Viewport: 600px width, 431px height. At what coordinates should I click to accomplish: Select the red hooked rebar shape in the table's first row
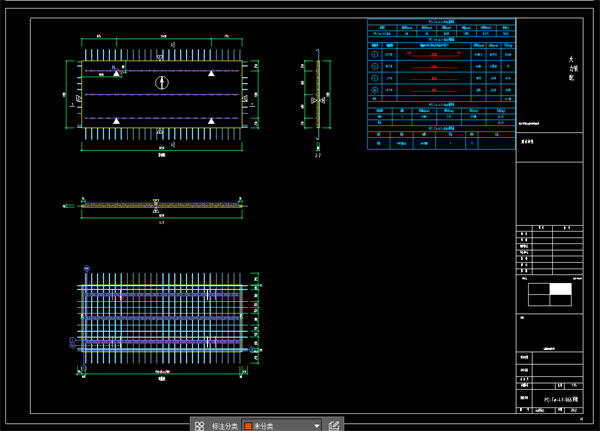click(x=434, y=54)
